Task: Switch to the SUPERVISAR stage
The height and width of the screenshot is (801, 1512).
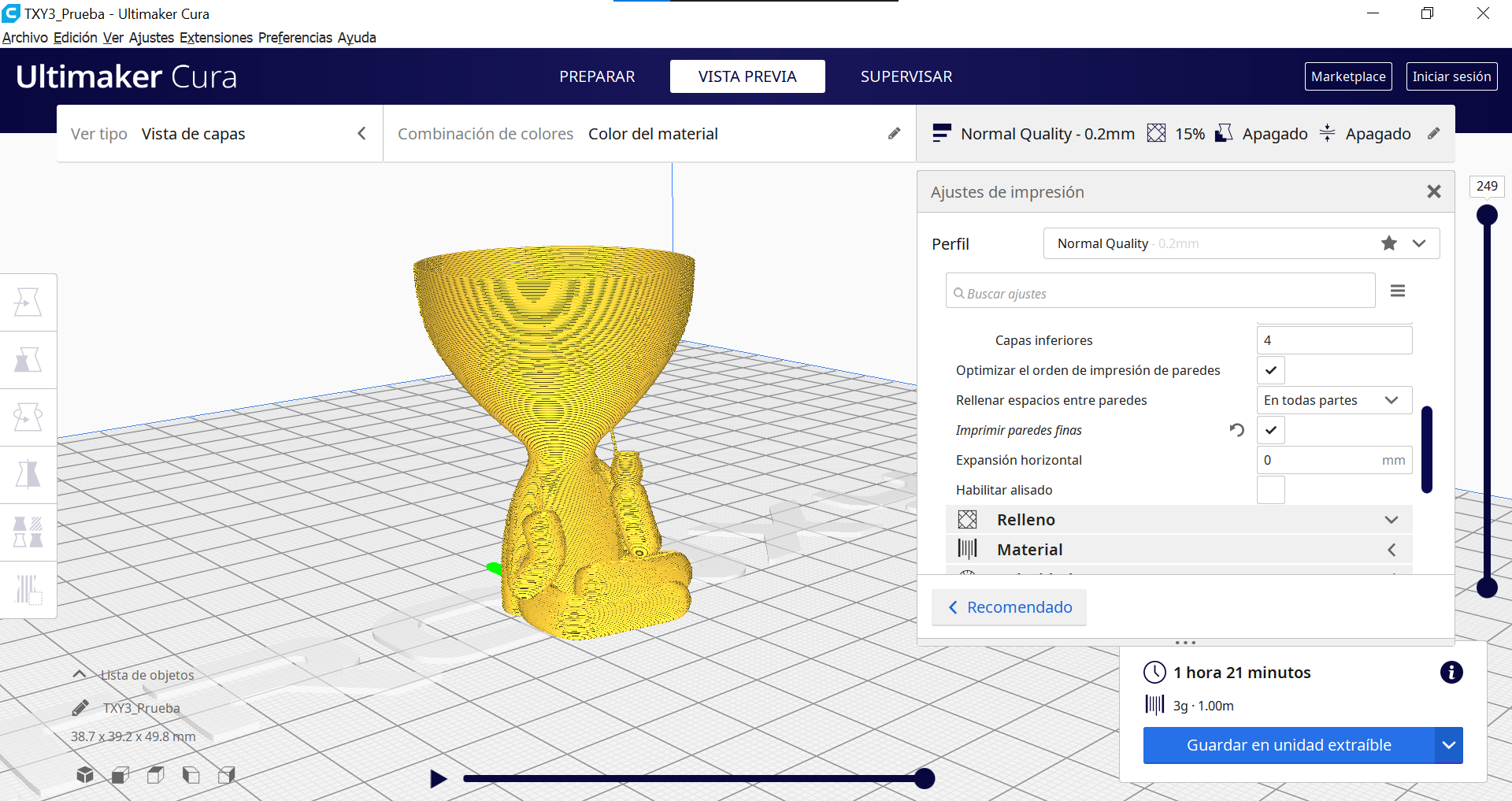Action: pos(906,76)
